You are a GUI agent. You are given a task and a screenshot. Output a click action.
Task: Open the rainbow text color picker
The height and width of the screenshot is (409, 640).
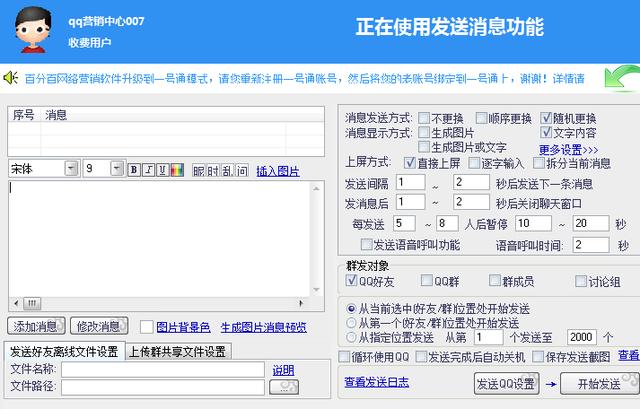click(176, 170)
